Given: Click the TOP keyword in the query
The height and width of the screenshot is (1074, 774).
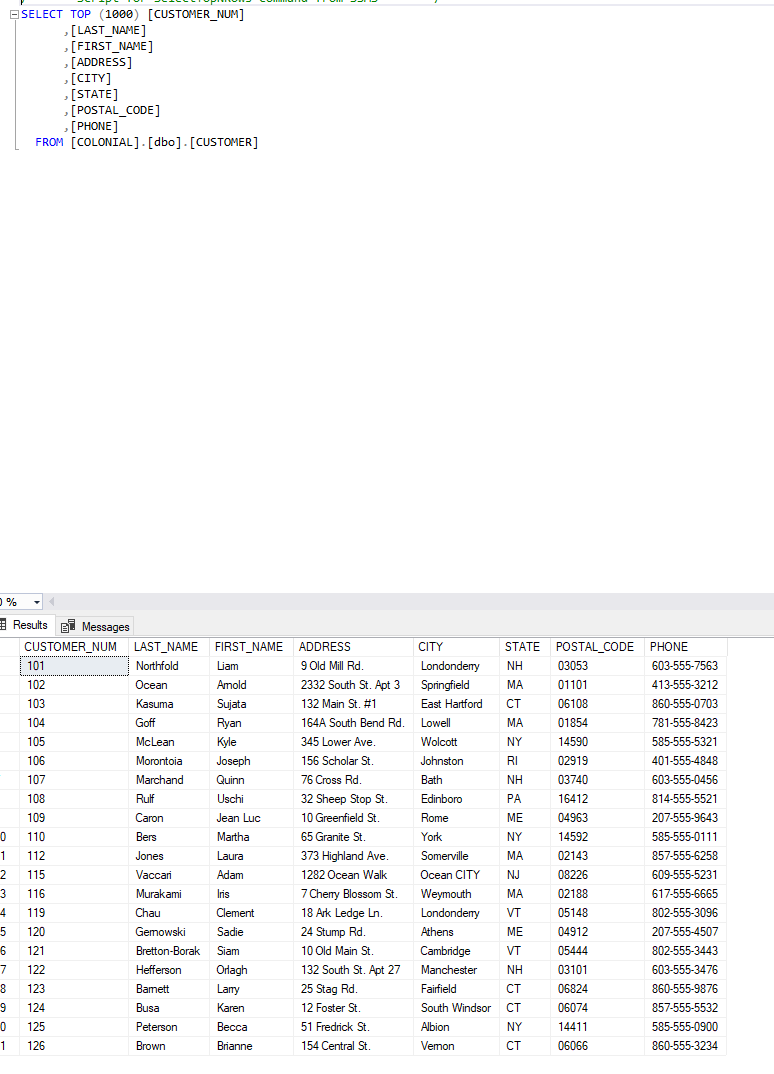Looking at the screenshot, I should (x=80, y=14).
